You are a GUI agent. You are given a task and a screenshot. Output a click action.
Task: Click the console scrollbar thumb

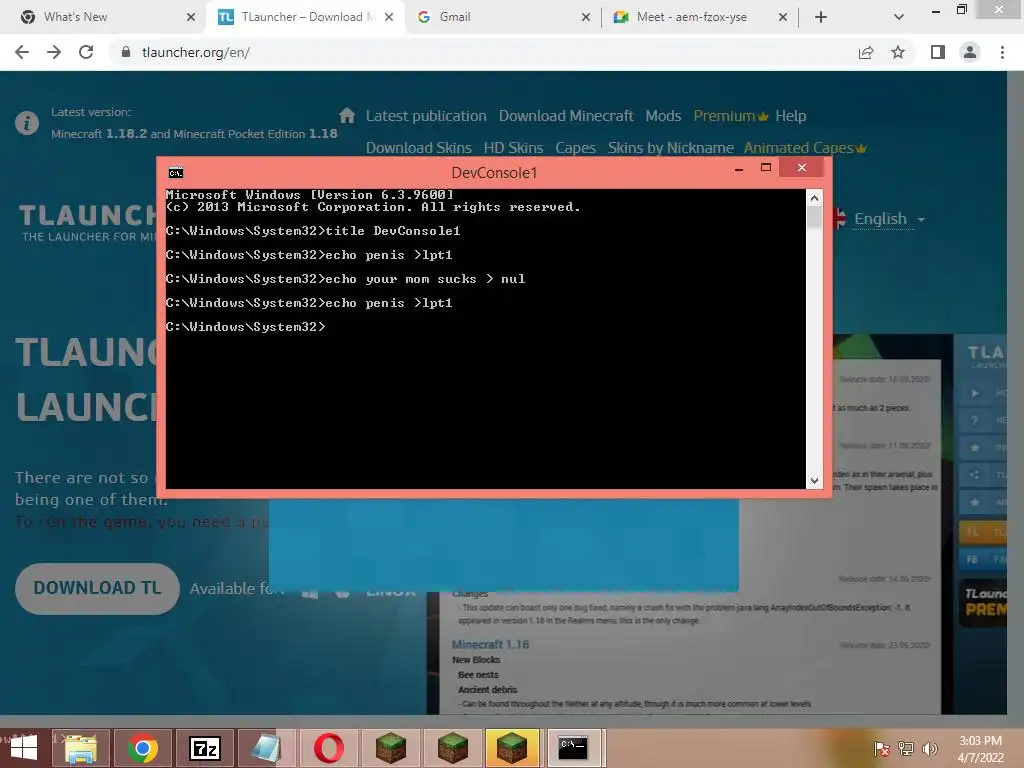click(814, 217)
